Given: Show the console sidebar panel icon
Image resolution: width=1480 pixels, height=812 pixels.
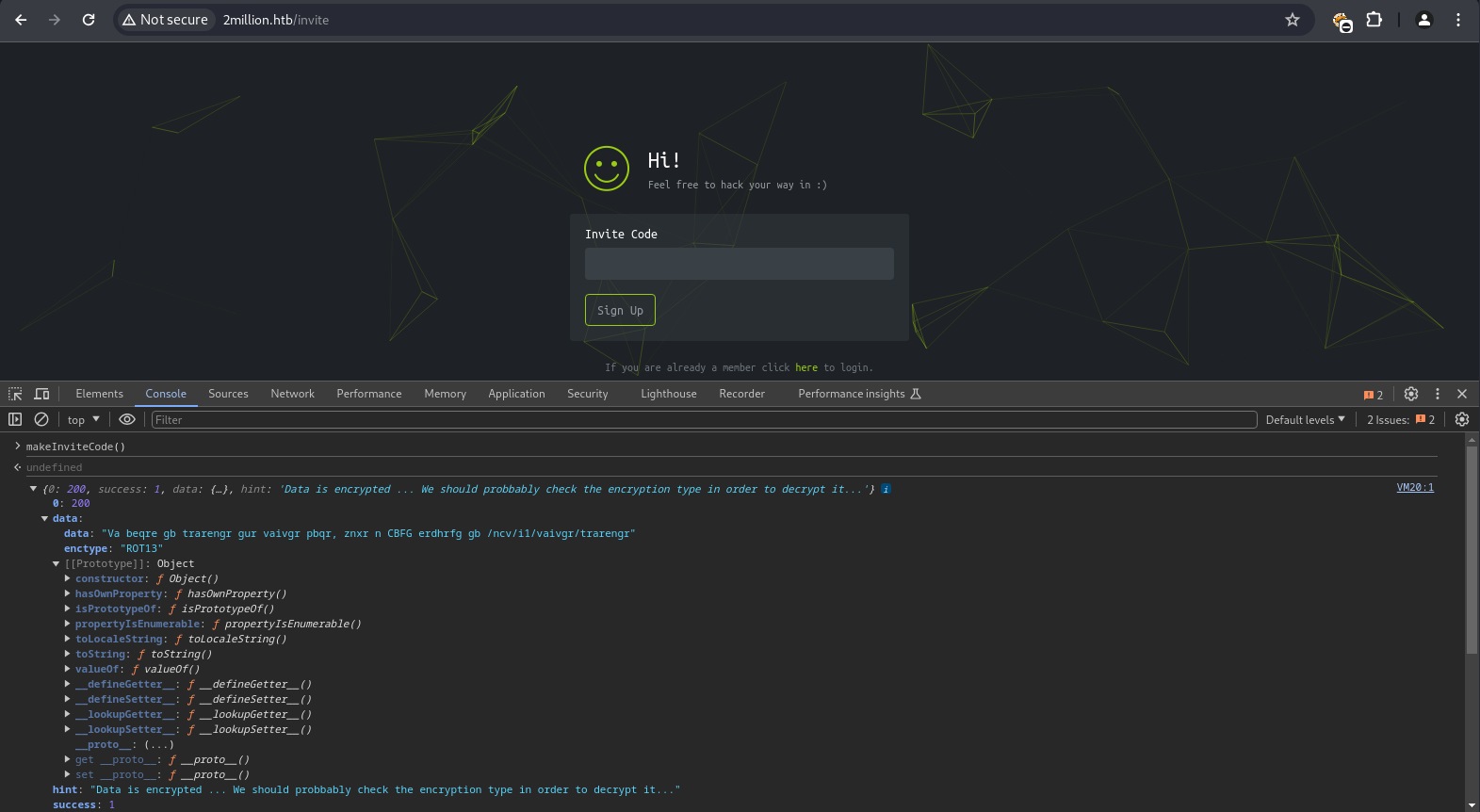Looking at the screenshot, I should 15,419.
